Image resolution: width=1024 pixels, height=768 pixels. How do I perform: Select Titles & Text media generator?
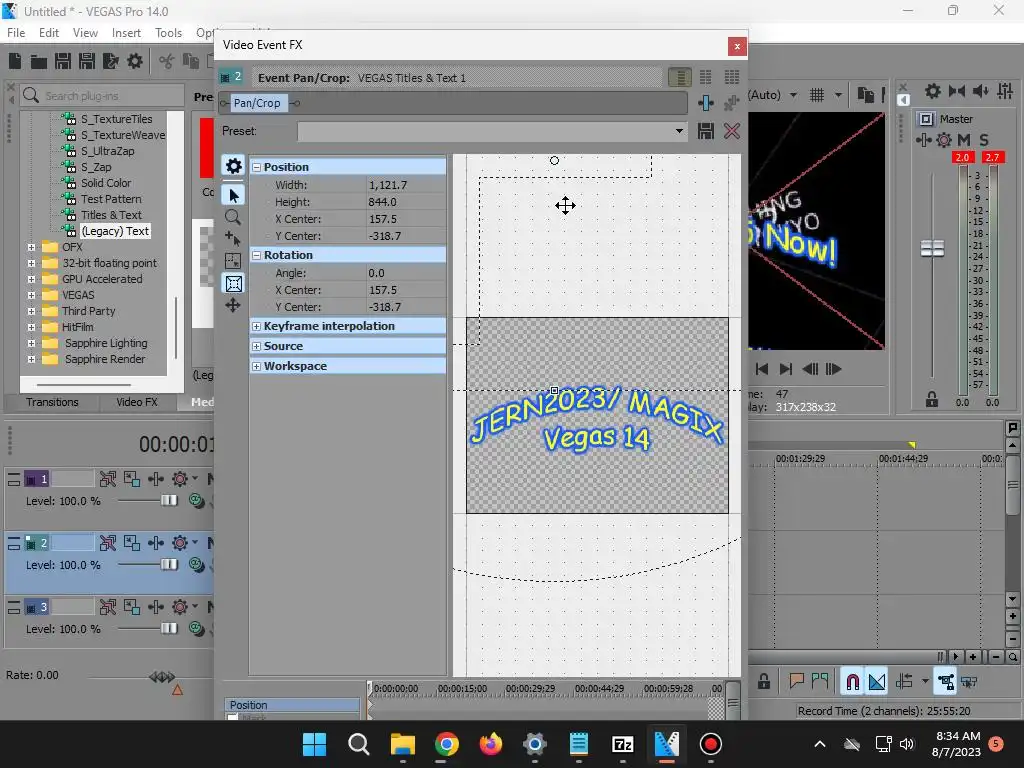[111, 215]
